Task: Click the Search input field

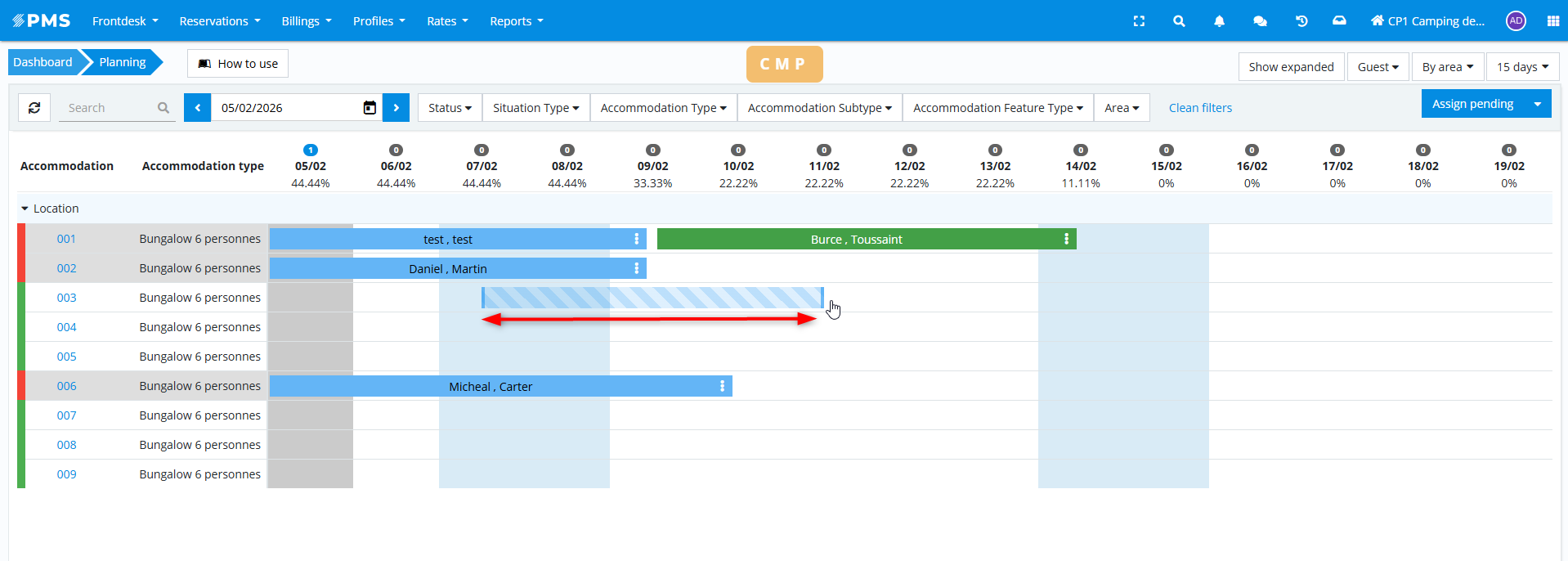Action: (x=110, y=108)
